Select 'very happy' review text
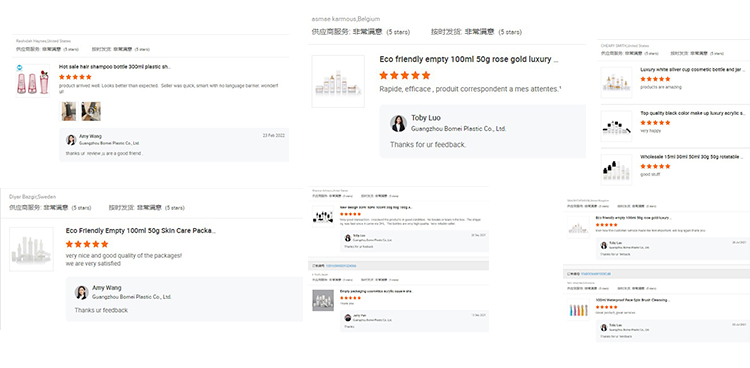 click(651, 131)
